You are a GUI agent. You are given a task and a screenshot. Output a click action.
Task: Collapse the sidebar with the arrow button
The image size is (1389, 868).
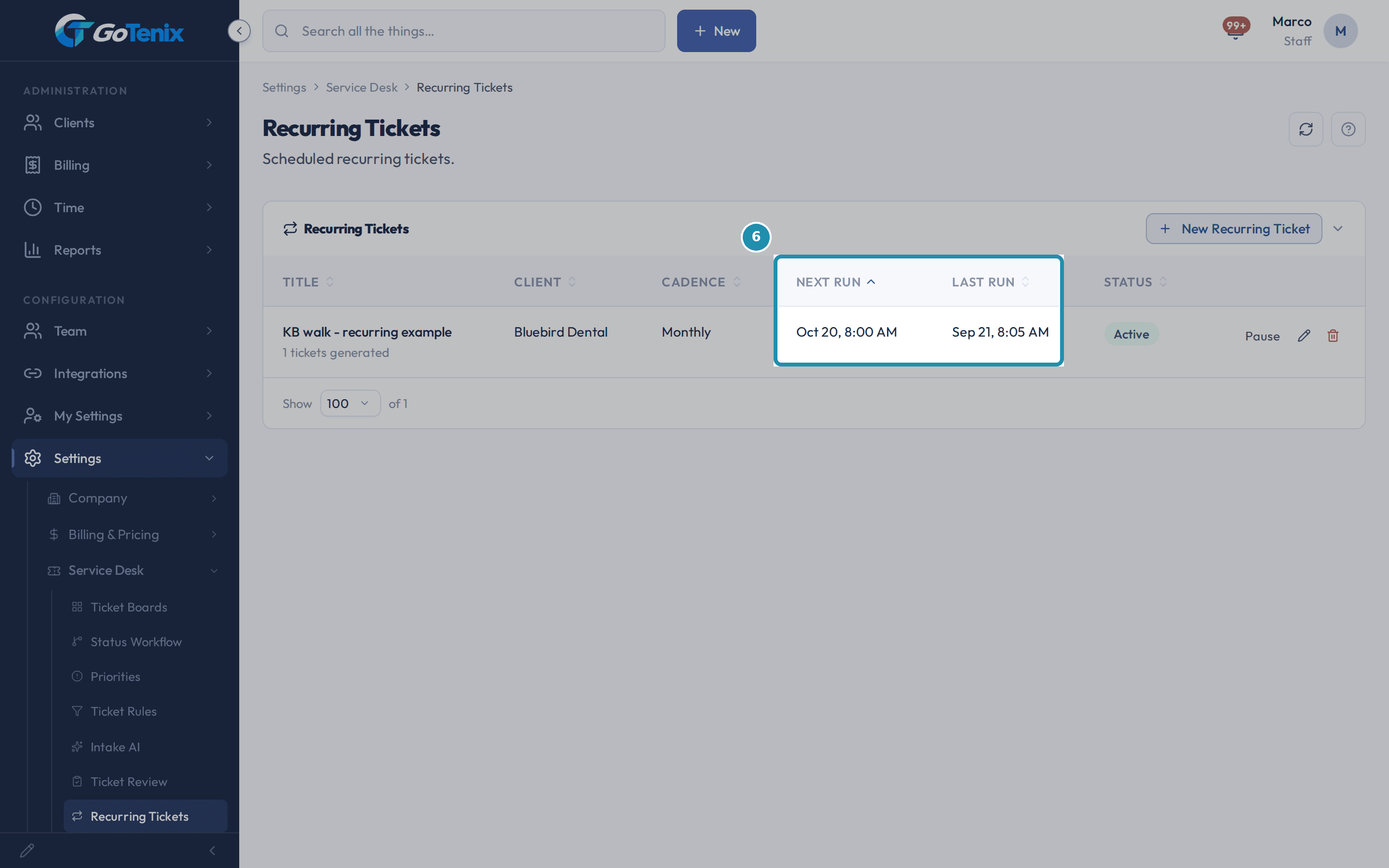(239, 30)
